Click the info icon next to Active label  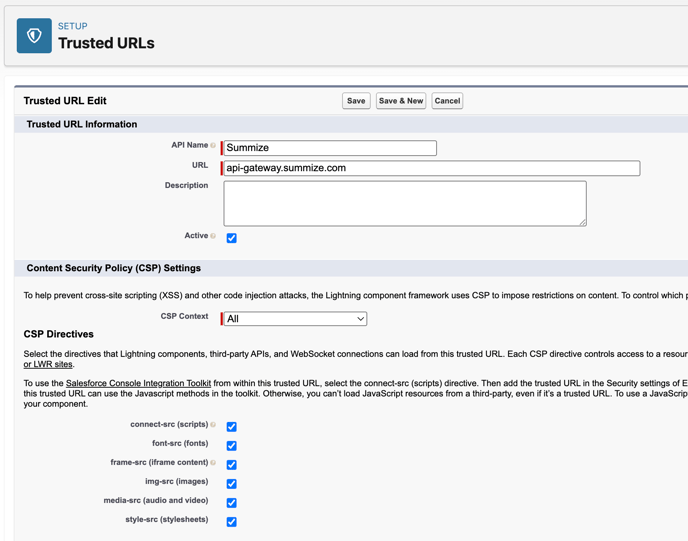coord(213,236)
